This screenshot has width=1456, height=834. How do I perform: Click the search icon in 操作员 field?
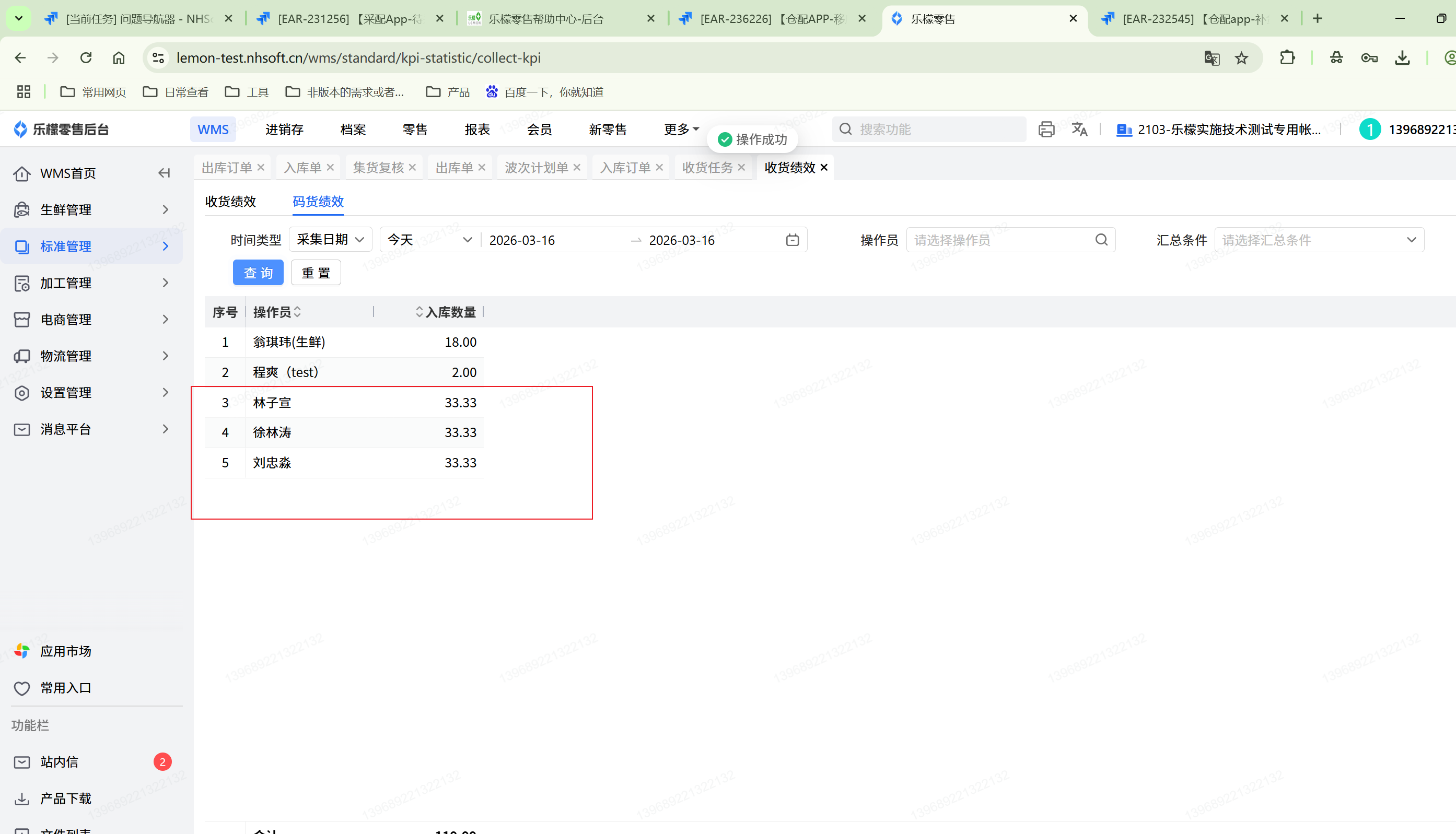[x=1101, y=240]
